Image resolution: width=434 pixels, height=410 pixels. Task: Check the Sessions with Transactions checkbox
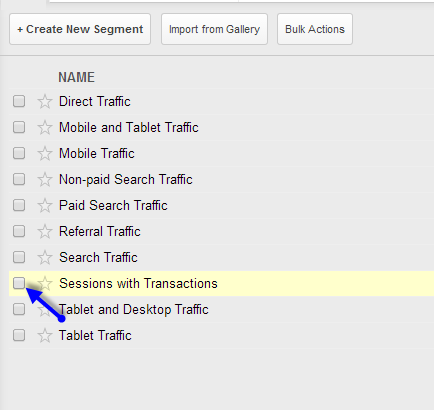pyautogui.click(x=19, y=283)
